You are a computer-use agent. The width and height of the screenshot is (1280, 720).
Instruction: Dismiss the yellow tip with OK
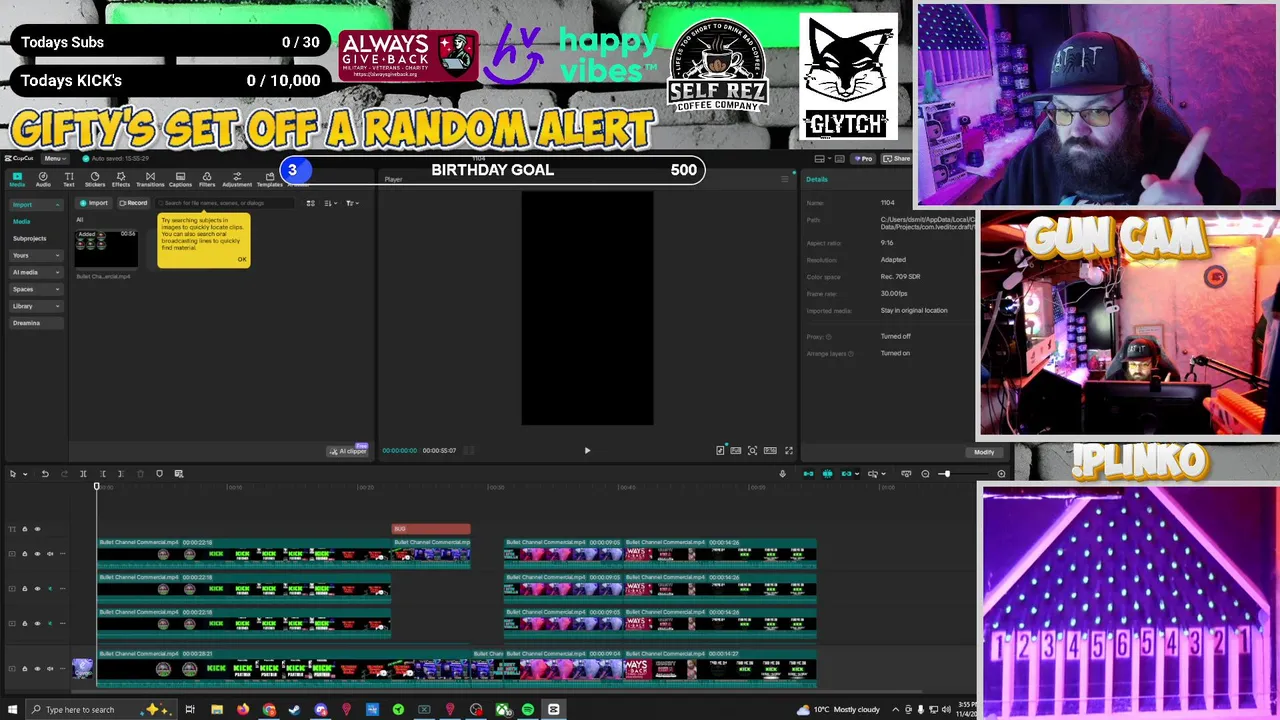[x=241, y=259]
